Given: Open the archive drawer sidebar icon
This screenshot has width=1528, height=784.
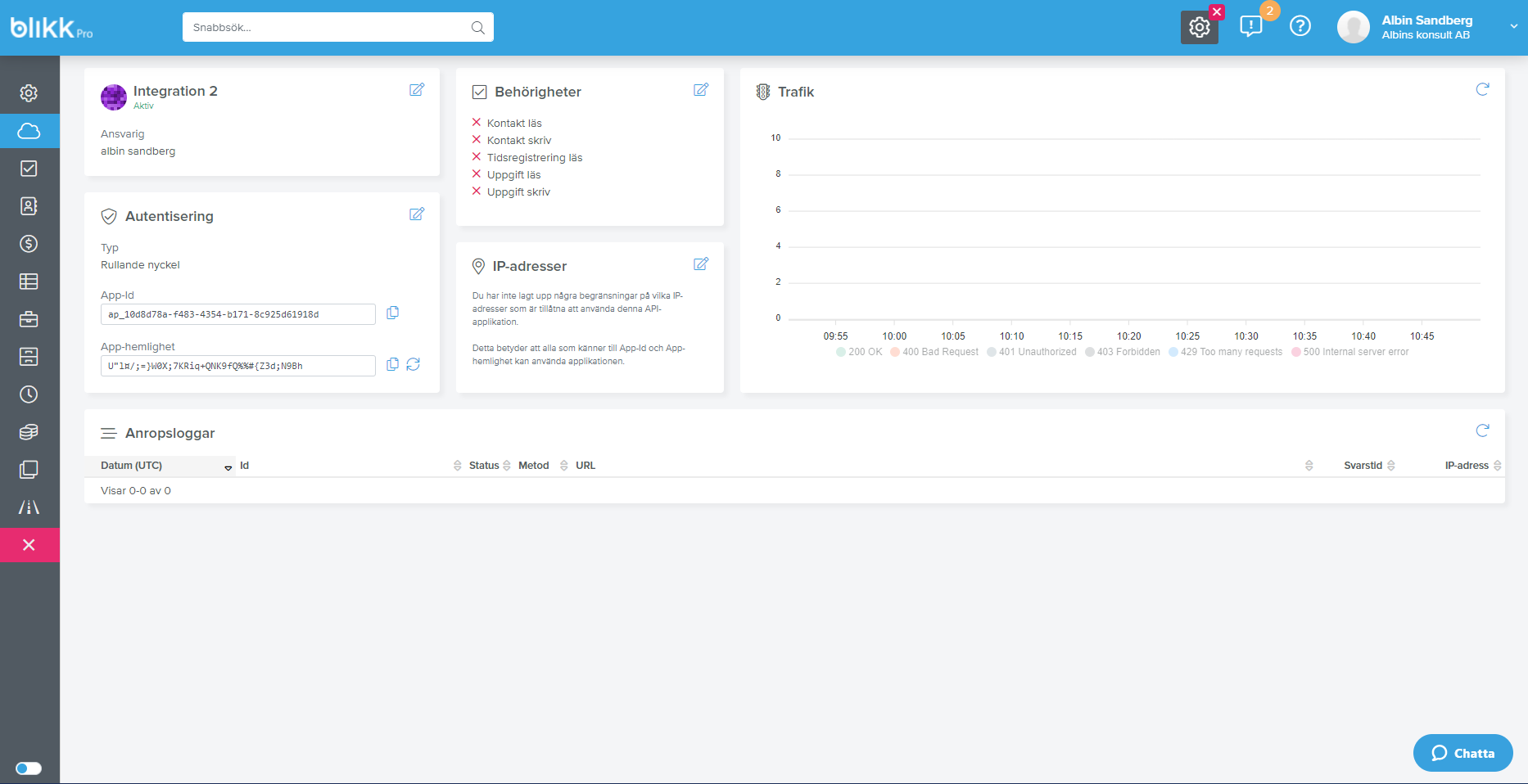Looking at the screenshot, I should coord(29,357).
